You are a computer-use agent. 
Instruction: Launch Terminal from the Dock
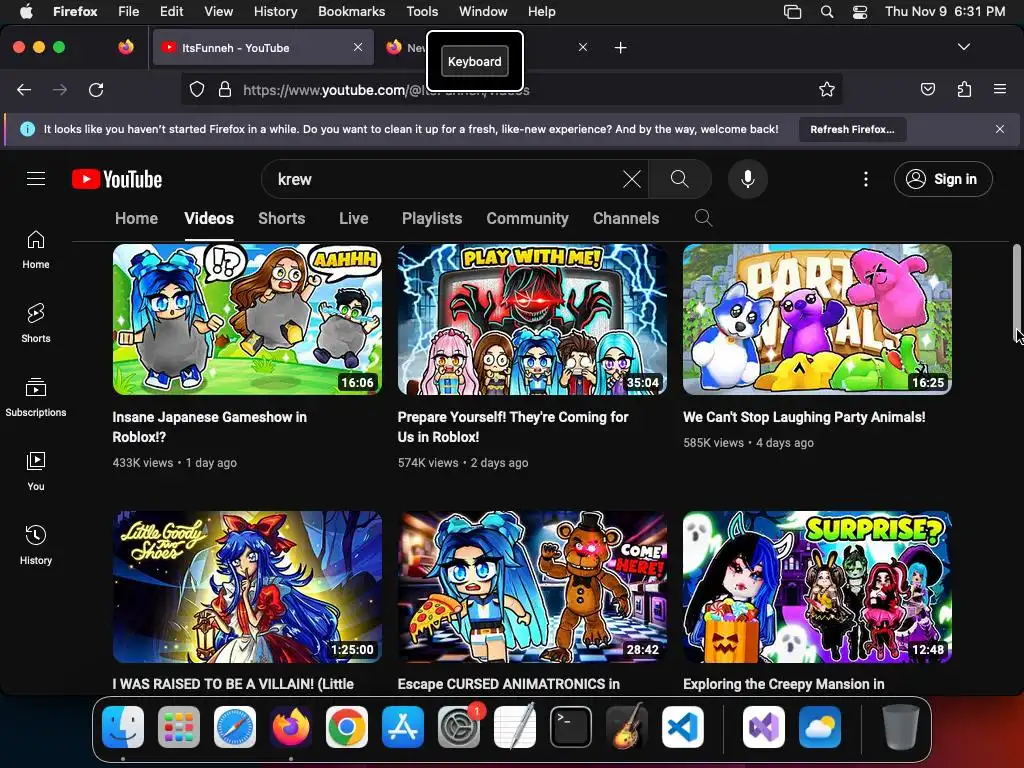coord(571,726)
